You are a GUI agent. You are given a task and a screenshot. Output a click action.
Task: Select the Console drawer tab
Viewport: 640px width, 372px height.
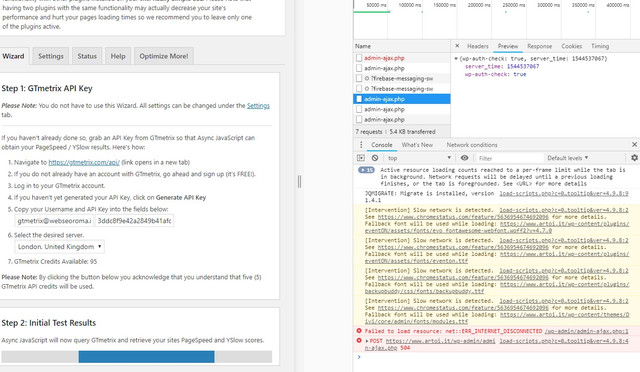382,145
